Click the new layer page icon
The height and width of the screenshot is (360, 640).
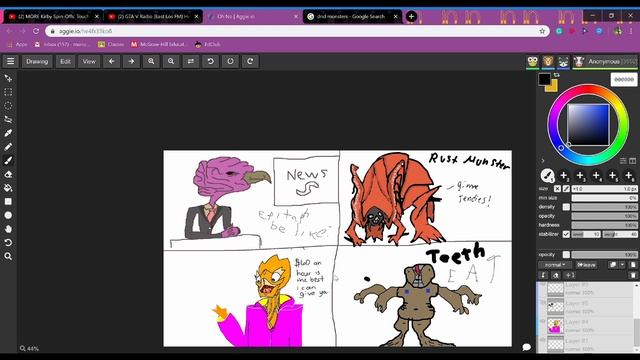(633, 265)
